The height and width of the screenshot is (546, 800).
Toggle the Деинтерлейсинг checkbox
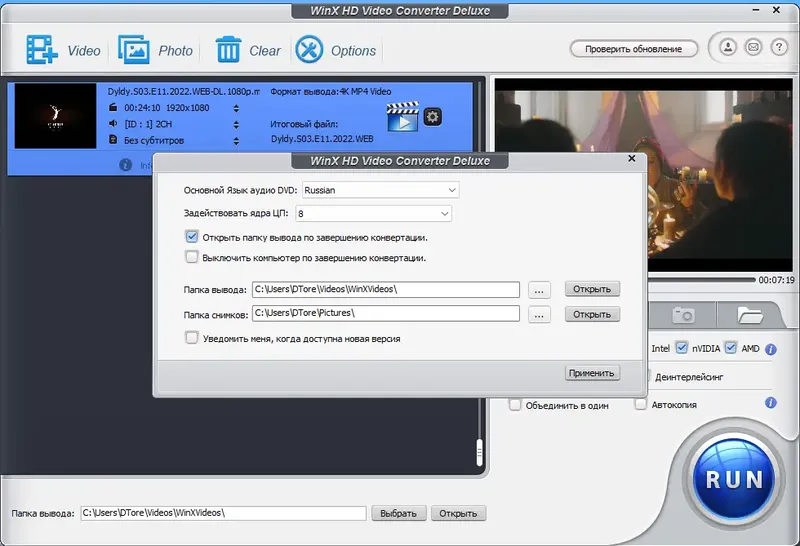tap(648, 377)
